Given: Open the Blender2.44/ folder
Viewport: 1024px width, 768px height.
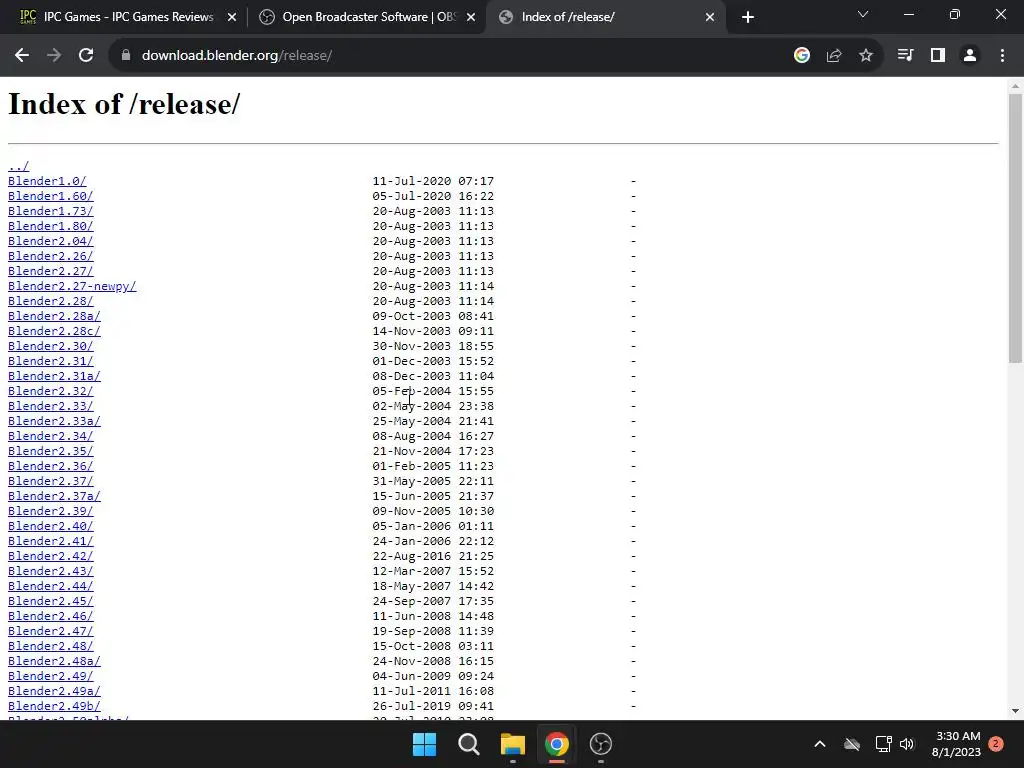Looking at the screenshot, I should click(50, 586).
